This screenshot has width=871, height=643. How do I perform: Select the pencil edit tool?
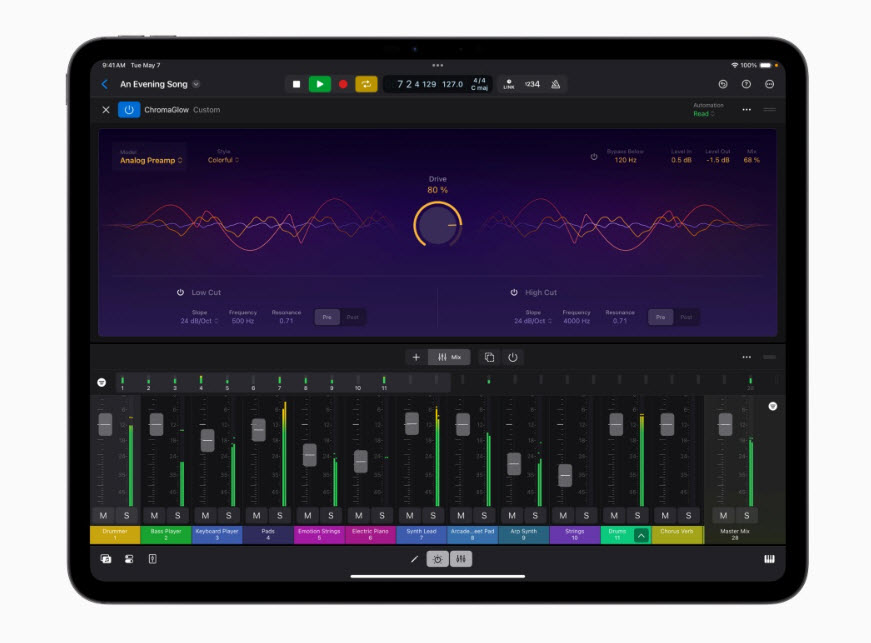click(x=414, y=559)
